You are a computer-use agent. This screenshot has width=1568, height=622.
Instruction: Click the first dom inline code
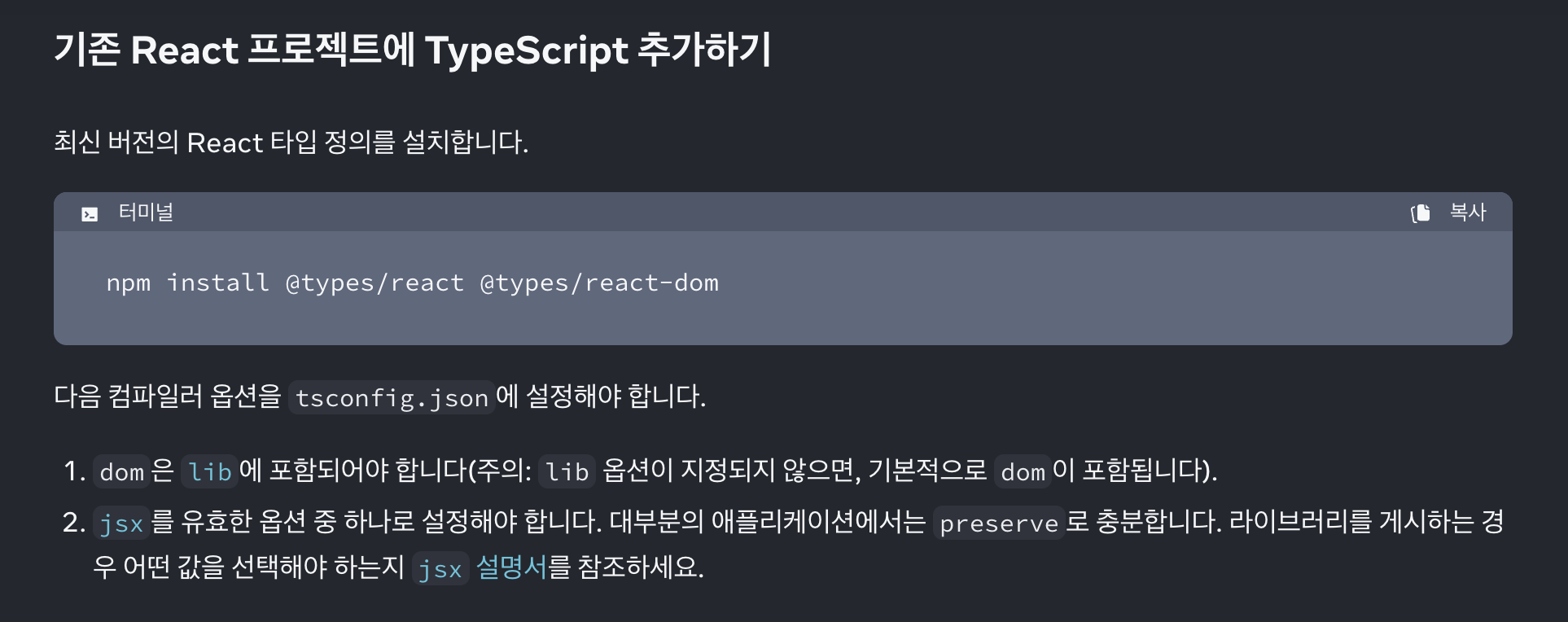pos(121,471)
